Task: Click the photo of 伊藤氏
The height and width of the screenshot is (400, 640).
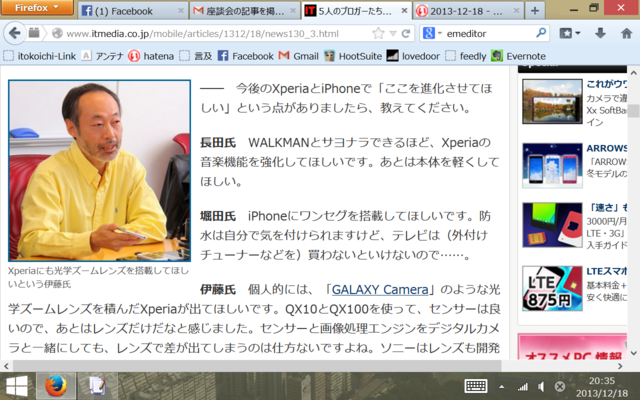Action: click(99, 171)
